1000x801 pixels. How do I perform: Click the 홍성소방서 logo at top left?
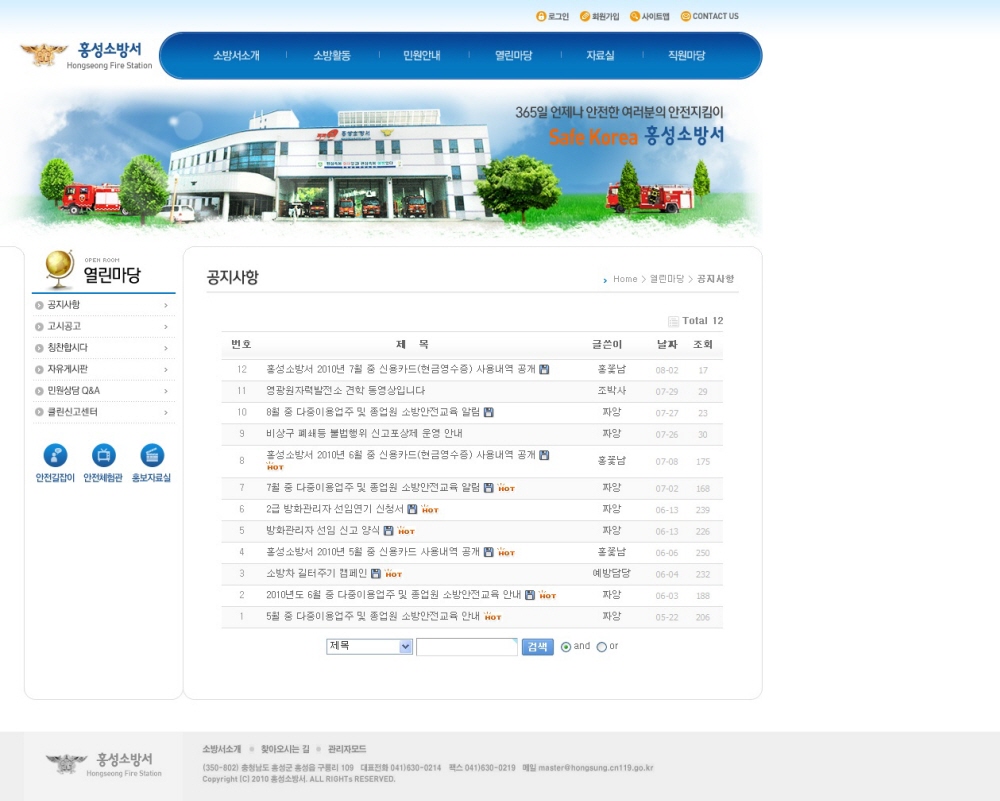pyautogui.click(x=87, y=55)
